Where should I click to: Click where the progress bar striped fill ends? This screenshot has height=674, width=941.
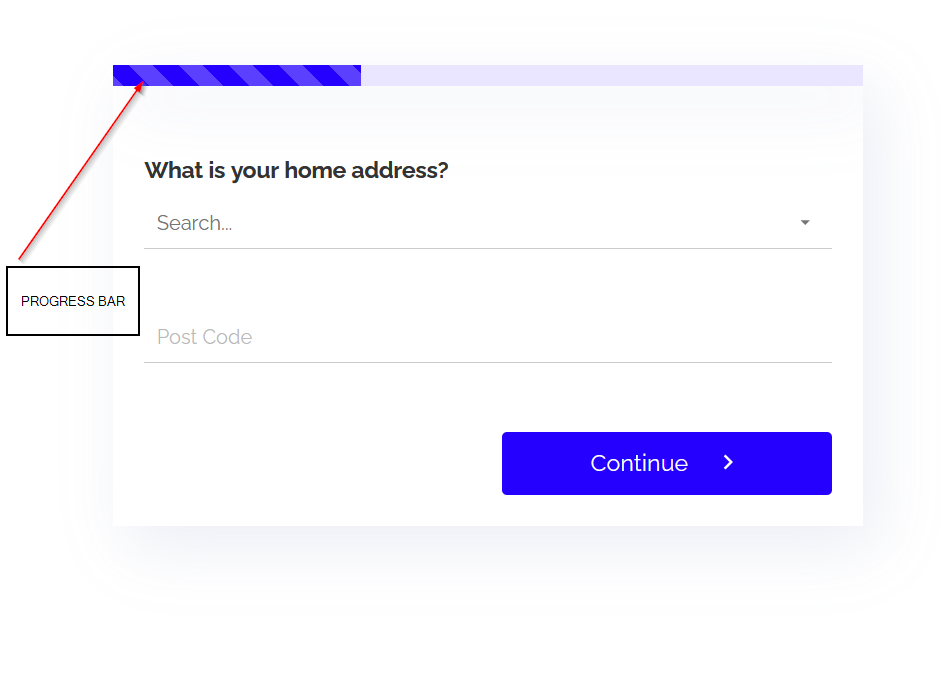coord(359,76)
